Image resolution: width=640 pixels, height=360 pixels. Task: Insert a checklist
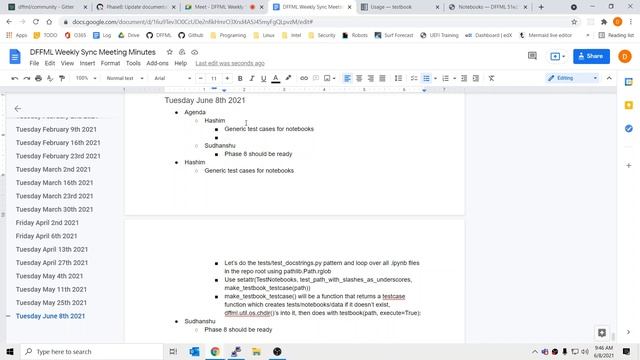pos(414,78)
